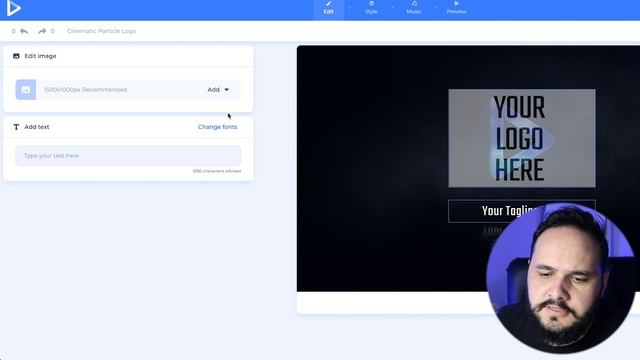This screenshot has height=360, width=640.
Task: Click the Add text T icon
Action: point(16,127)
